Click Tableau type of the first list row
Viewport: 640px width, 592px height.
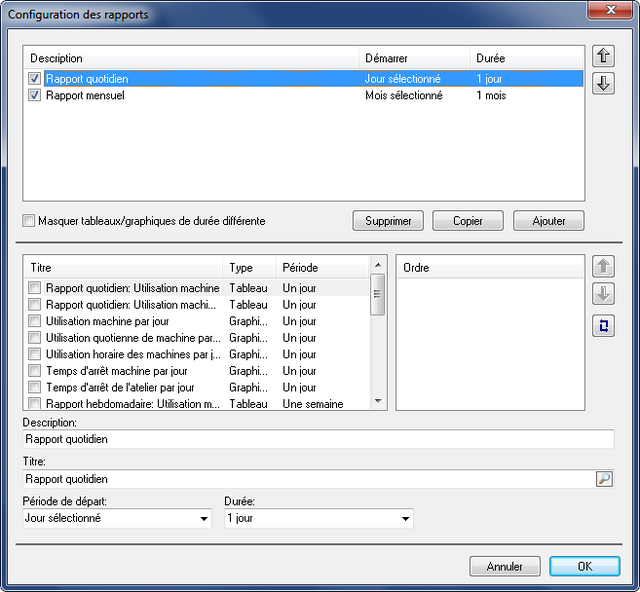pyautogui.click(x=248, y=288)
